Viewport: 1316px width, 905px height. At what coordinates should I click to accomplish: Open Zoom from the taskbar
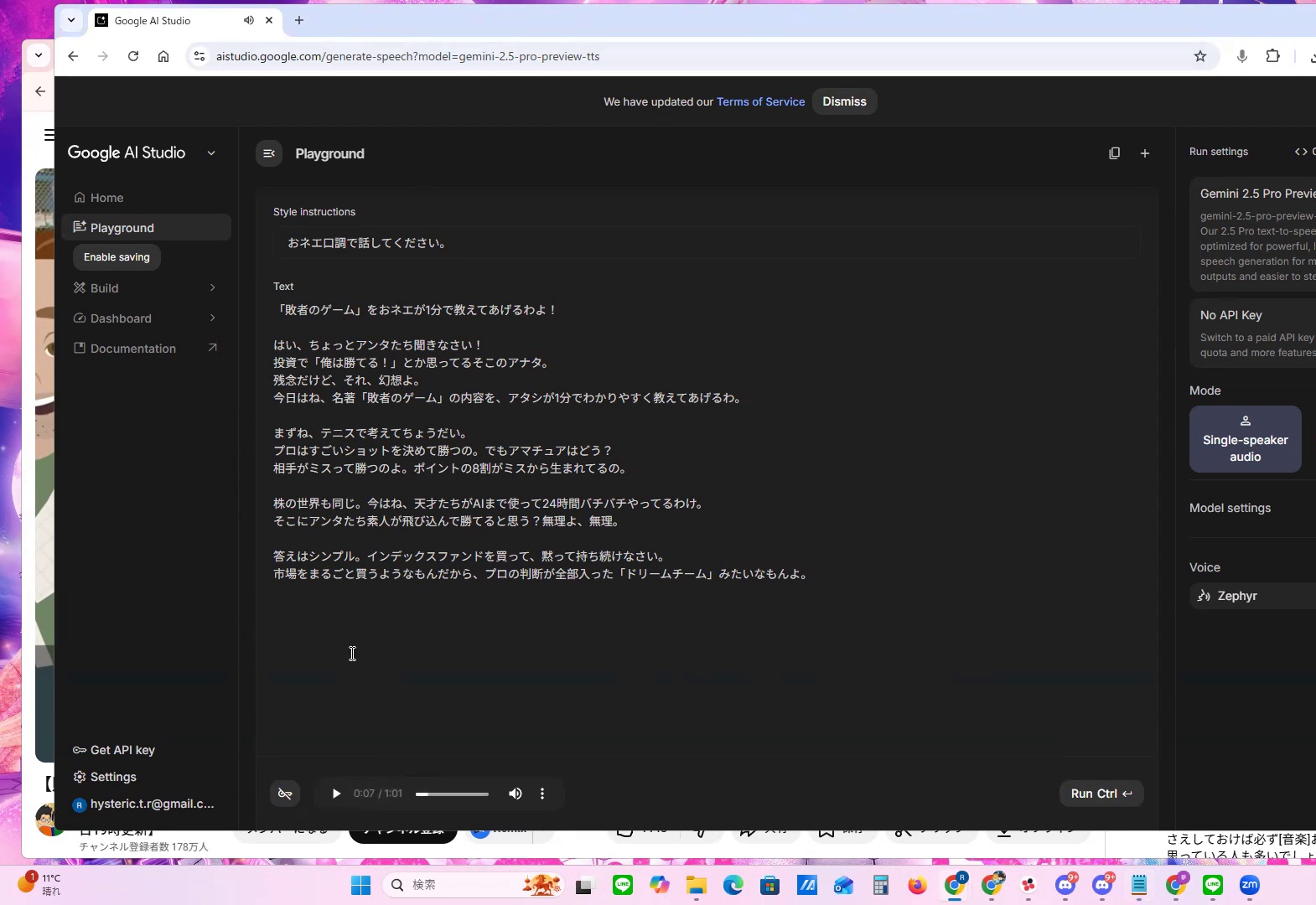click(x=1250, y=885)
